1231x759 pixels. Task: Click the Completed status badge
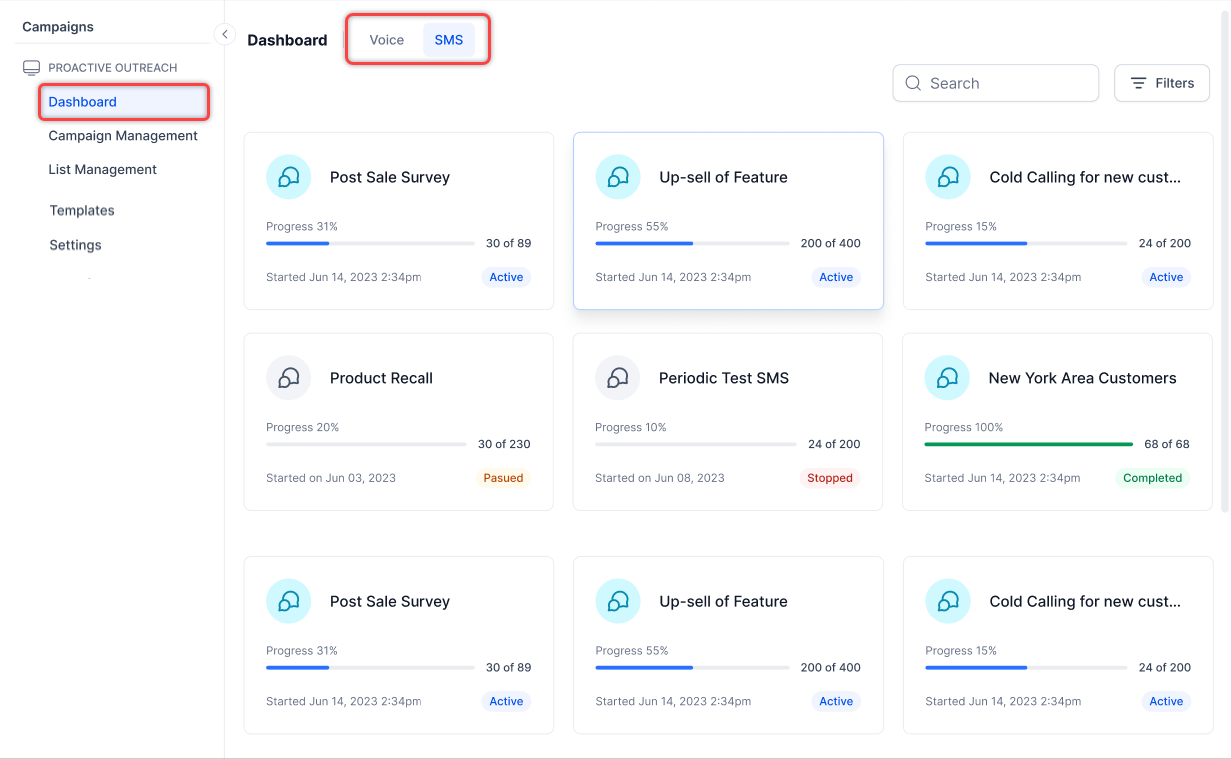point(1152,478)
